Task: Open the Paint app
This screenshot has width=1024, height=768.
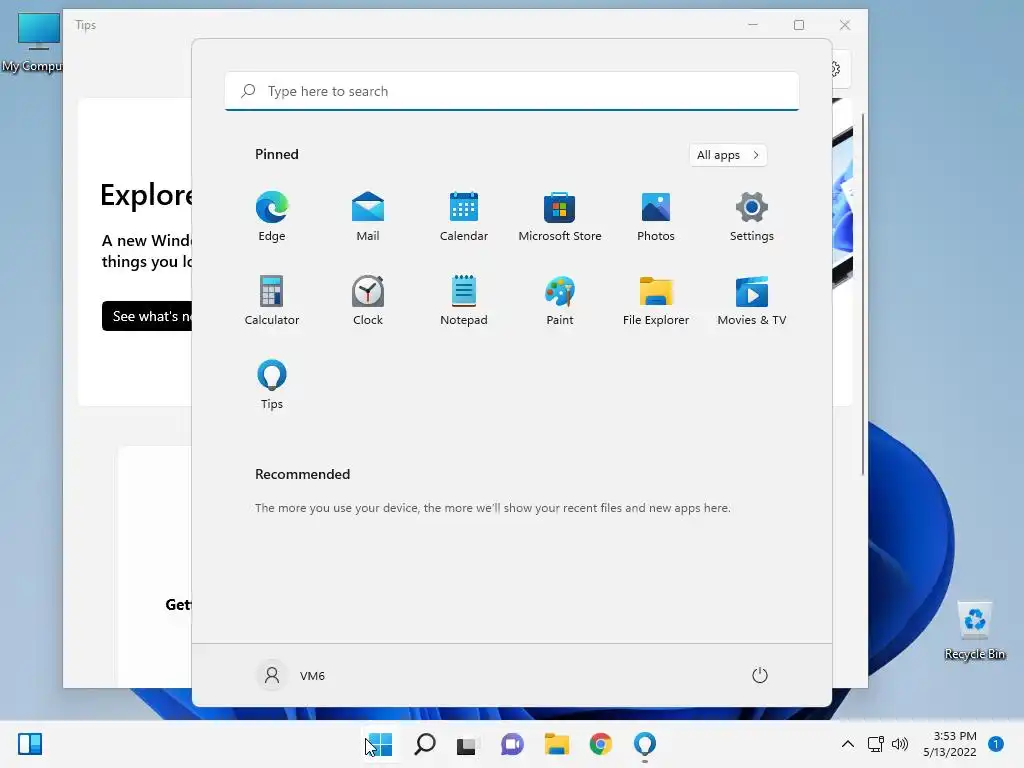Action: click(560, 300)
